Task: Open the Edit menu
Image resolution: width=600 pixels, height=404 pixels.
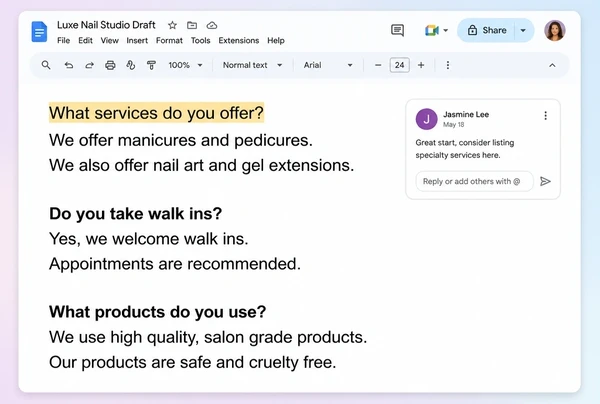Action: (85, 41)
